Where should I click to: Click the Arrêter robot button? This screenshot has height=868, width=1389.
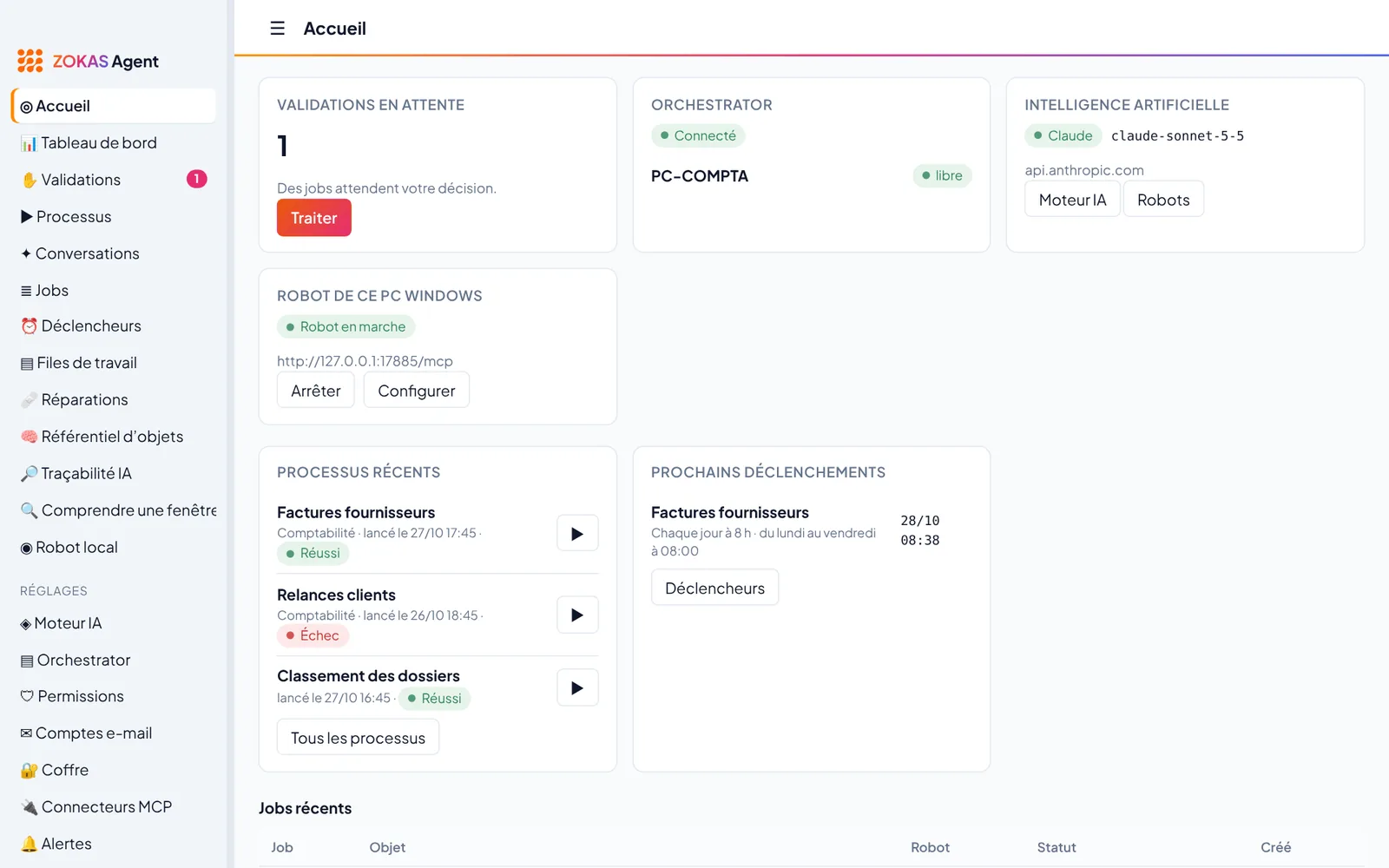[316, 391]
